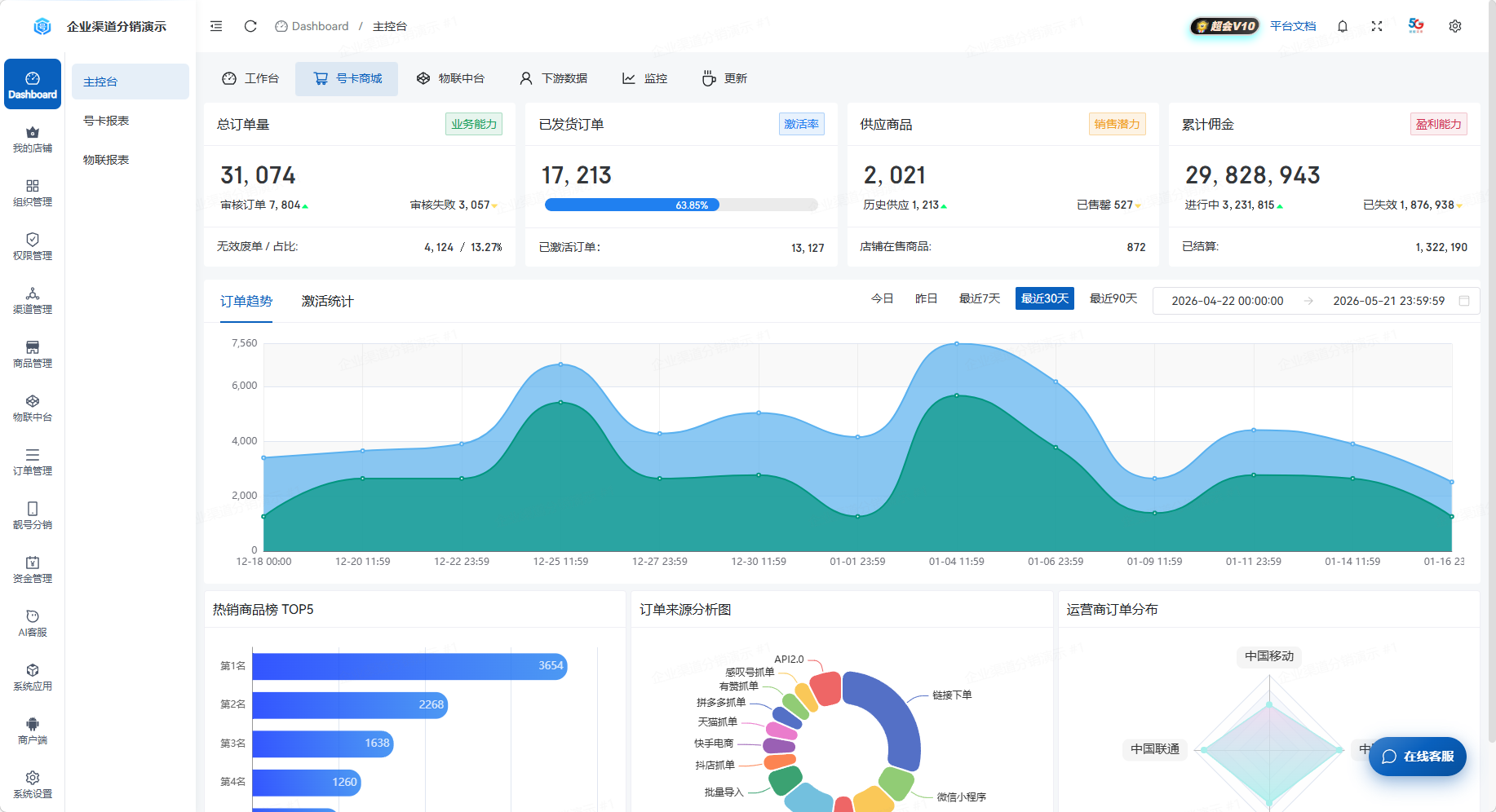Click the 平台文档 link
Image resolution: width=1496 pixels, height=812 pixels.
point(1293,26)
